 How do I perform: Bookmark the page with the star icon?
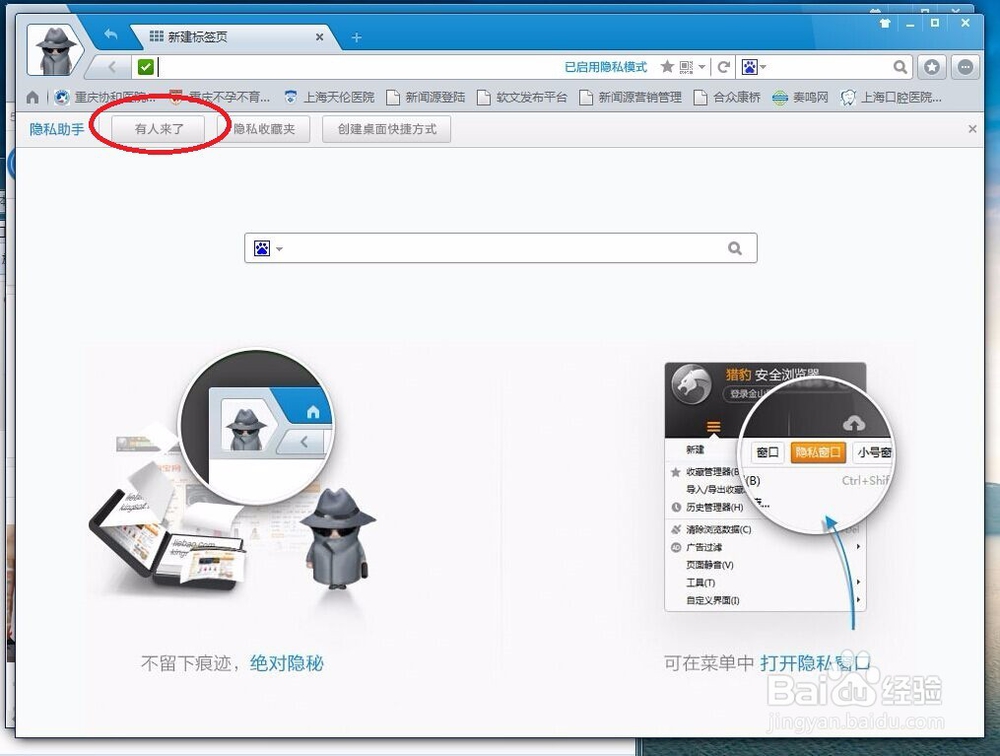(667, 66)
